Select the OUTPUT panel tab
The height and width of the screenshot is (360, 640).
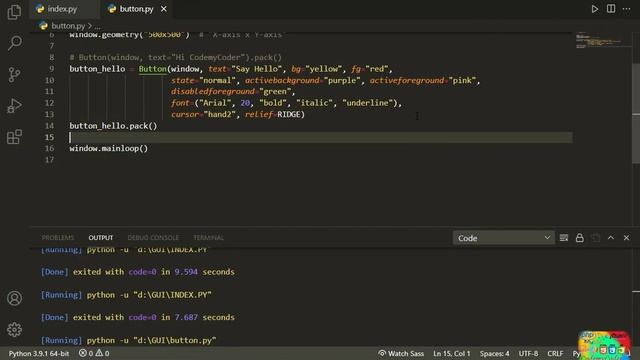(x=101, y=238)
